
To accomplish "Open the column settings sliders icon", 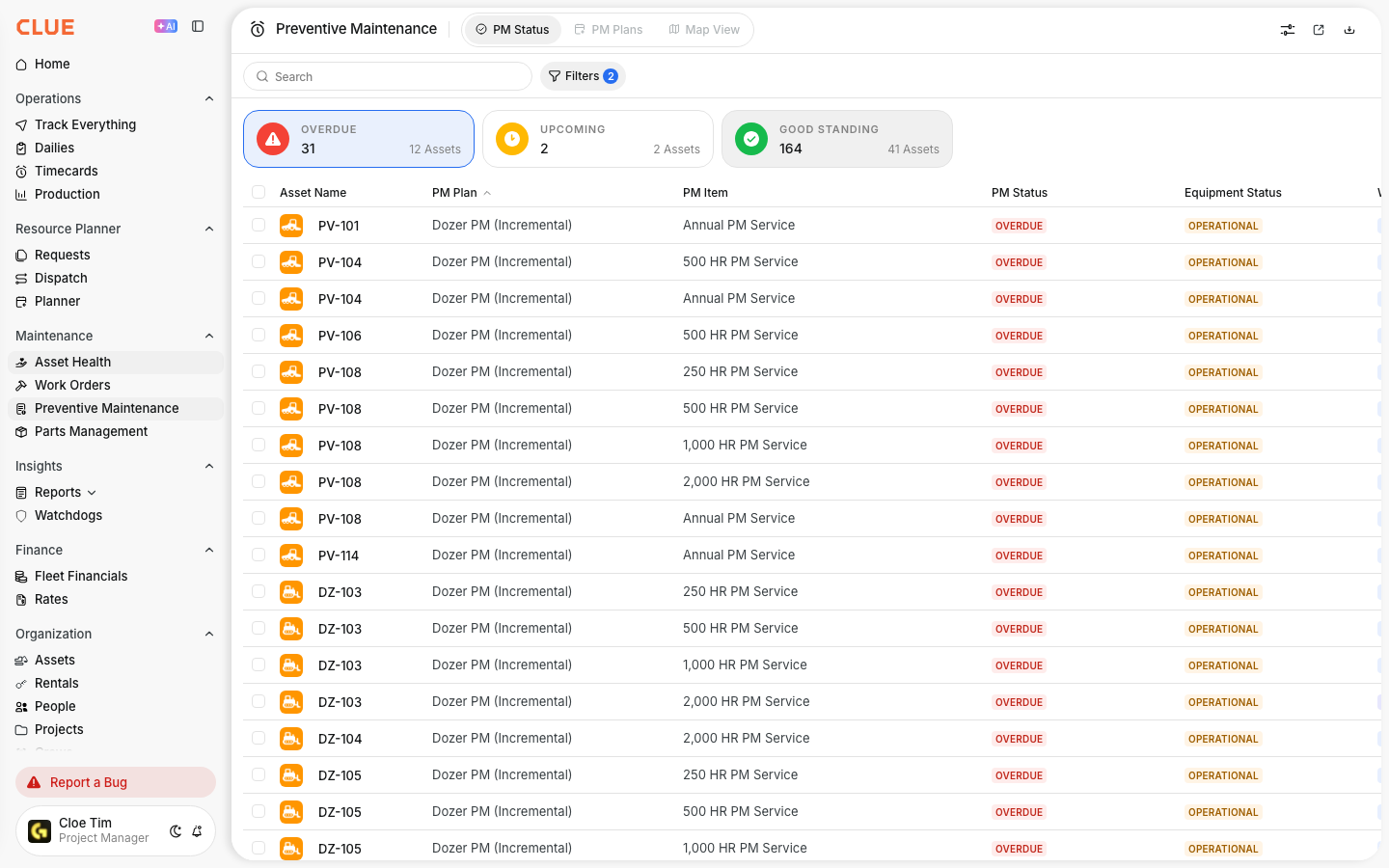I will (x=1288, y=30).
